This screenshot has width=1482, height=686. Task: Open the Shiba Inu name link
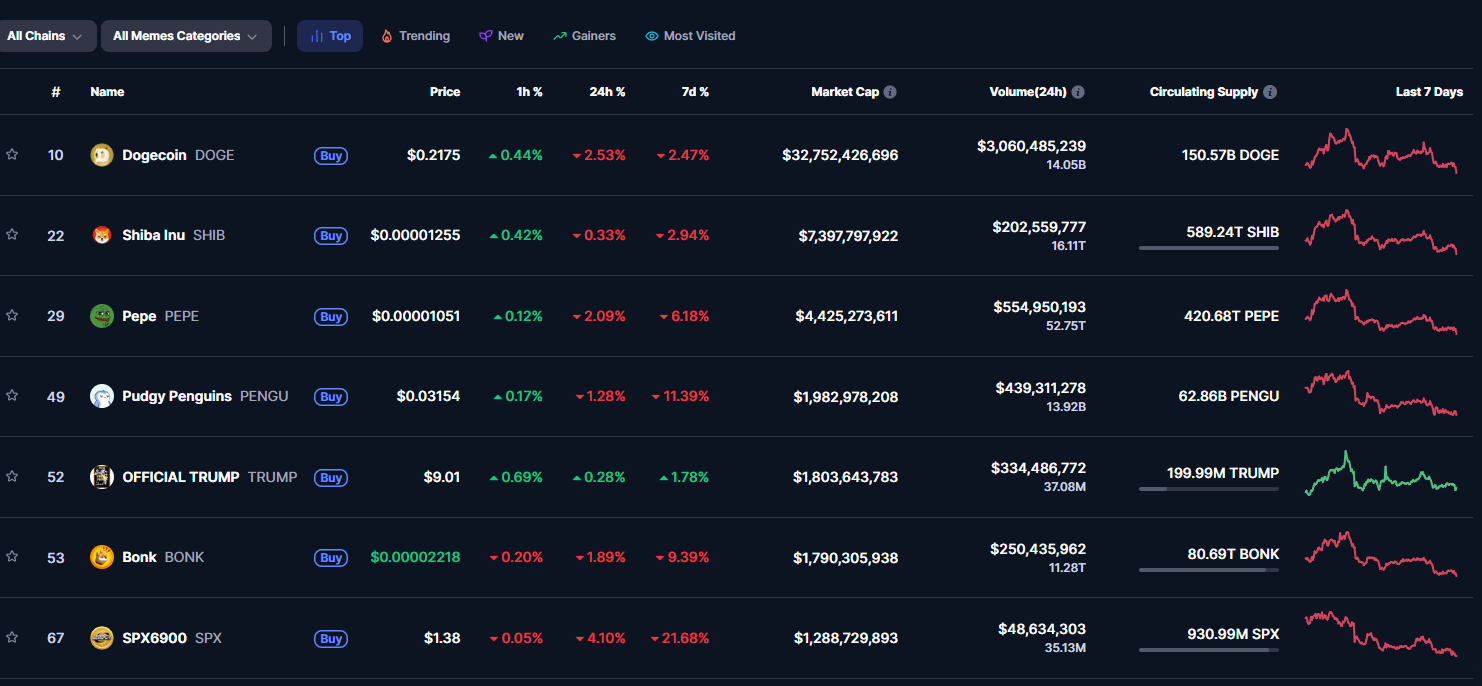(x=153, y=235)
